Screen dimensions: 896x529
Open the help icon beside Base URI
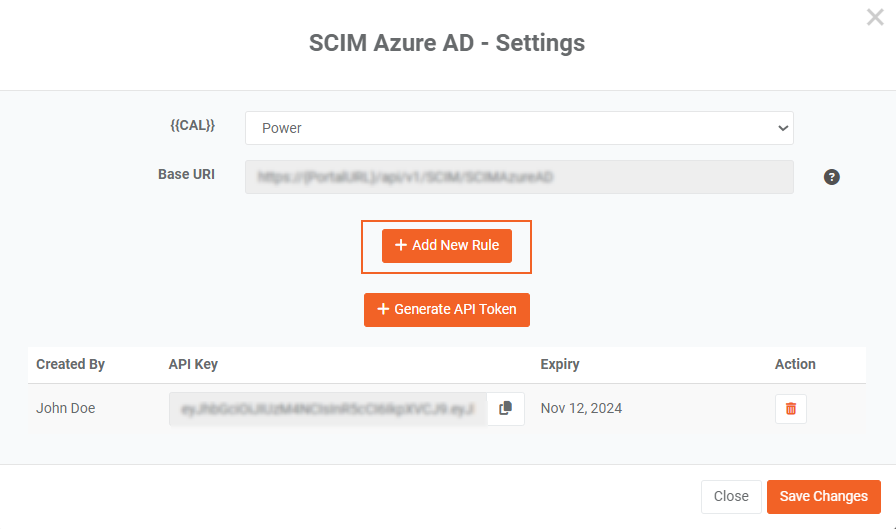(x=831, y=177)
